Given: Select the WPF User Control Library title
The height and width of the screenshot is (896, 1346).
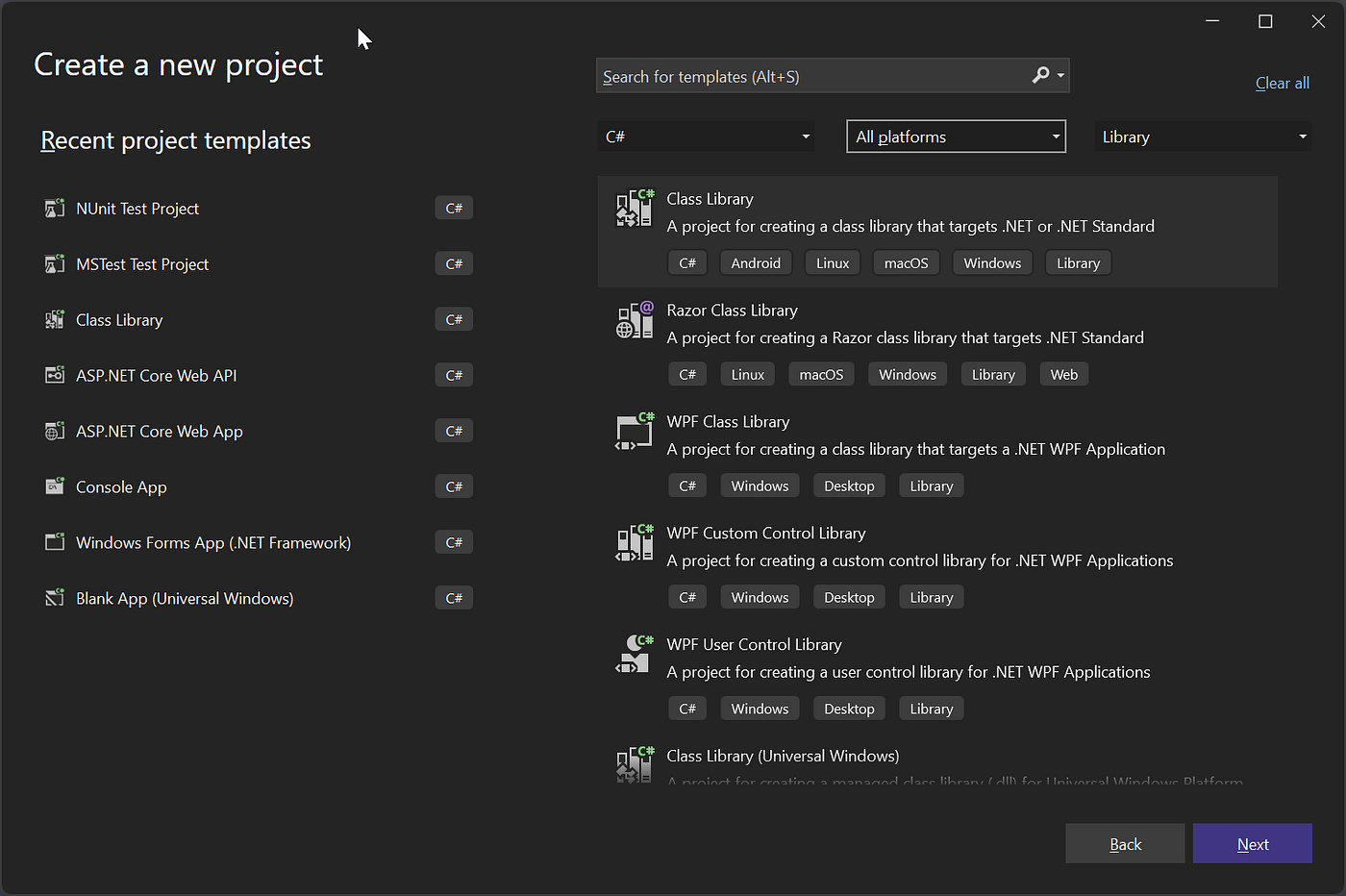Looking at the screenshot, I should [754, 644].
